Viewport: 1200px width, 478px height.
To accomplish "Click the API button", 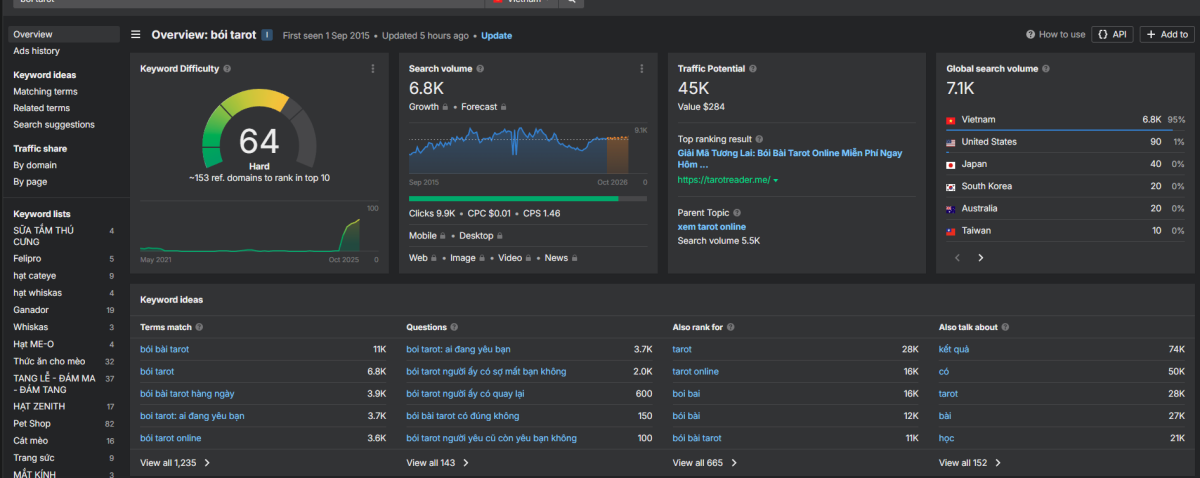I will click(x=1112, y=34).
